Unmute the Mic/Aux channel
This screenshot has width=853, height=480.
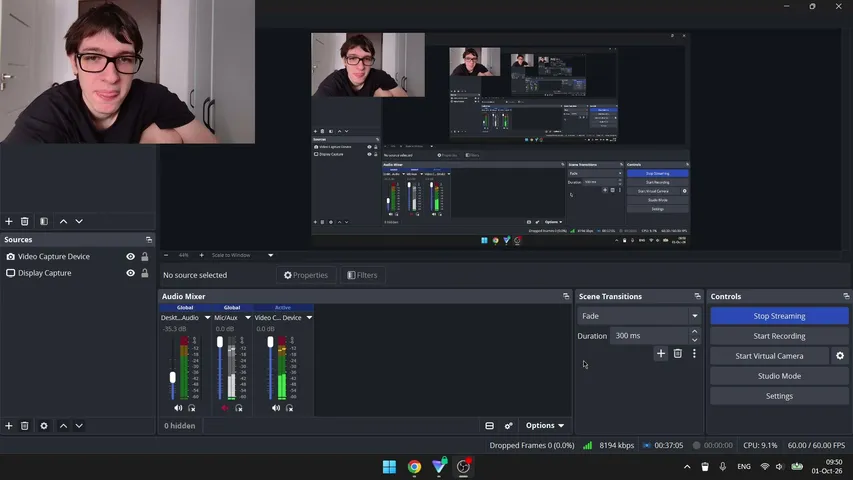tap(225, 408)
